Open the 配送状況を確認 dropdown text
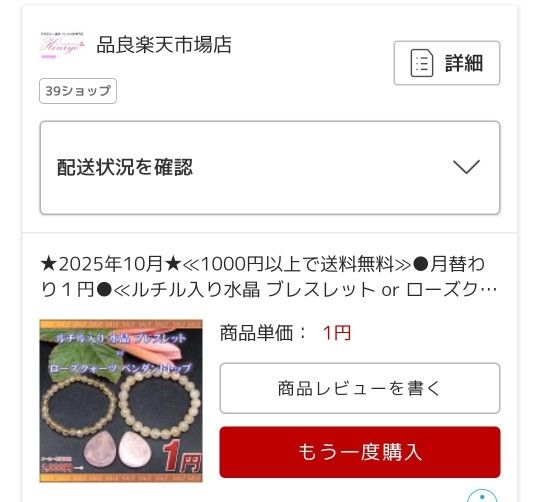540x502 pixels. 125,167
